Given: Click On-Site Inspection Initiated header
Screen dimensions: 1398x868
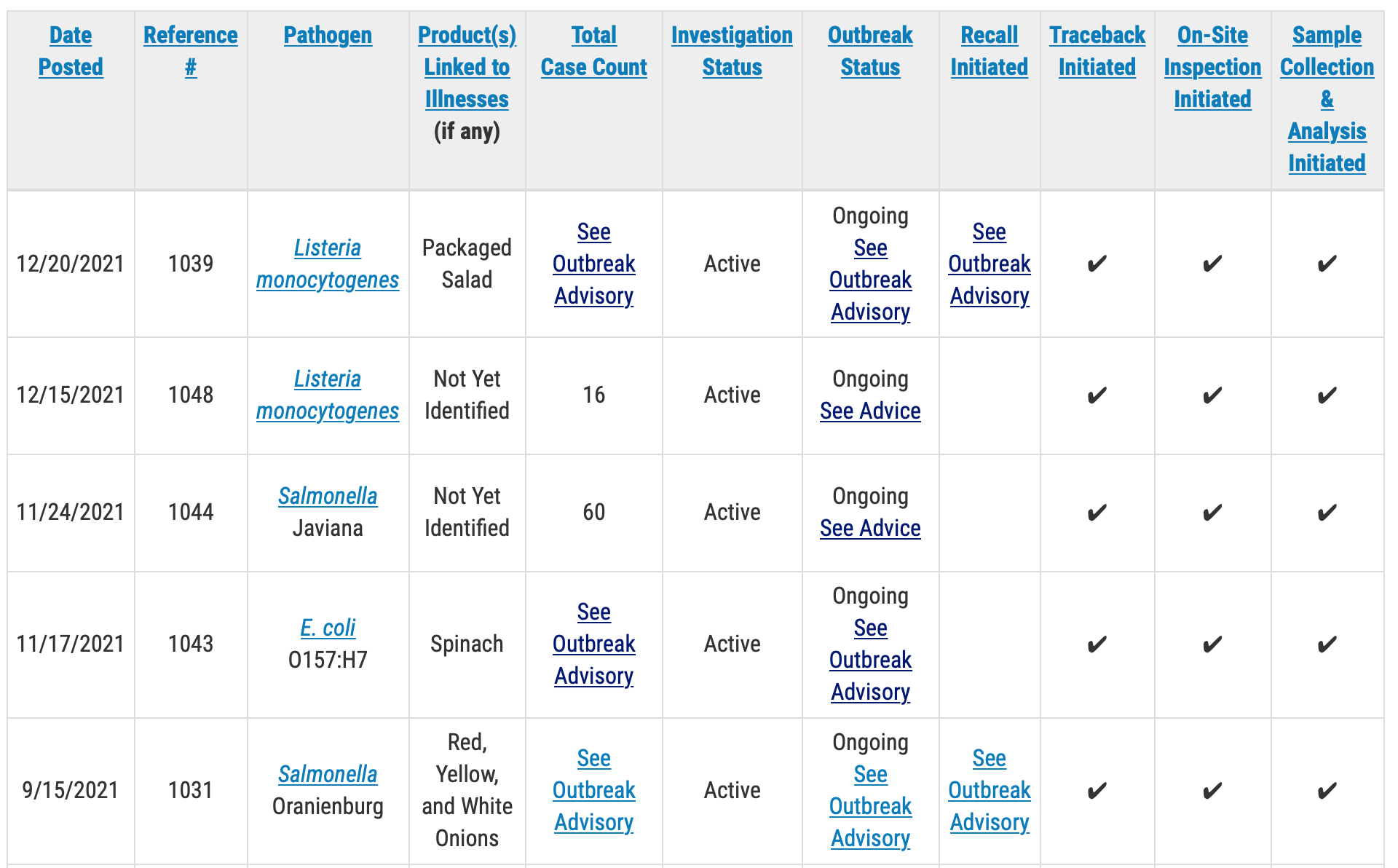Looking at the screenshot, I should coord(1212,67).
